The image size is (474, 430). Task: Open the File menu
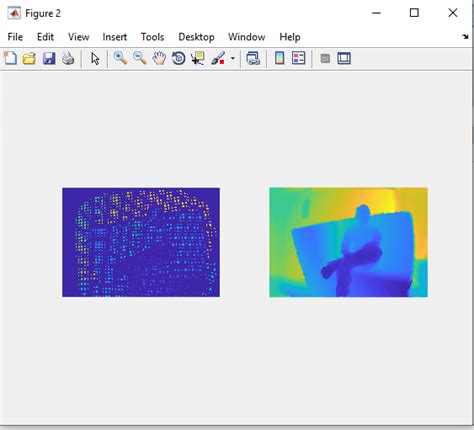tap(15, 37)
